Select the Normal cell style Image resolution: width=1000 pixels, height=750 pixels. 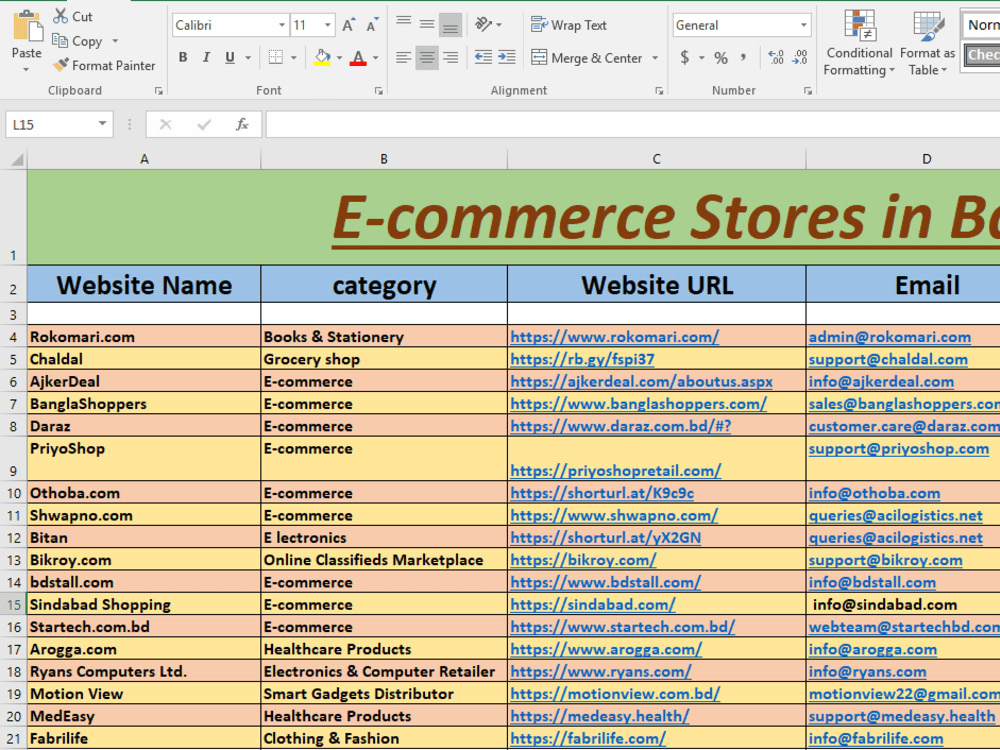coord(981,25)
